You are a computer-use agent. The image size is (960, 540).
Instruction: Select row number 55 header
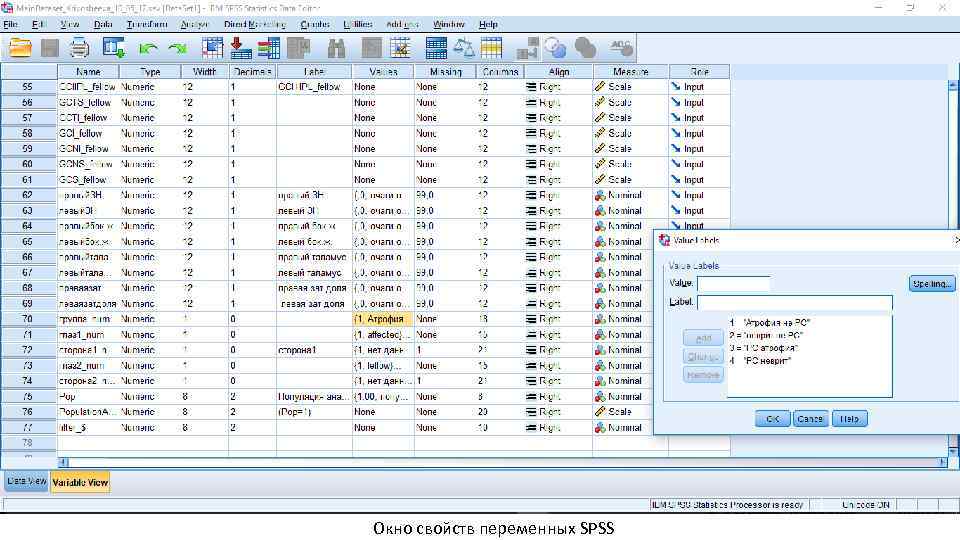click(x=29, y=87)
